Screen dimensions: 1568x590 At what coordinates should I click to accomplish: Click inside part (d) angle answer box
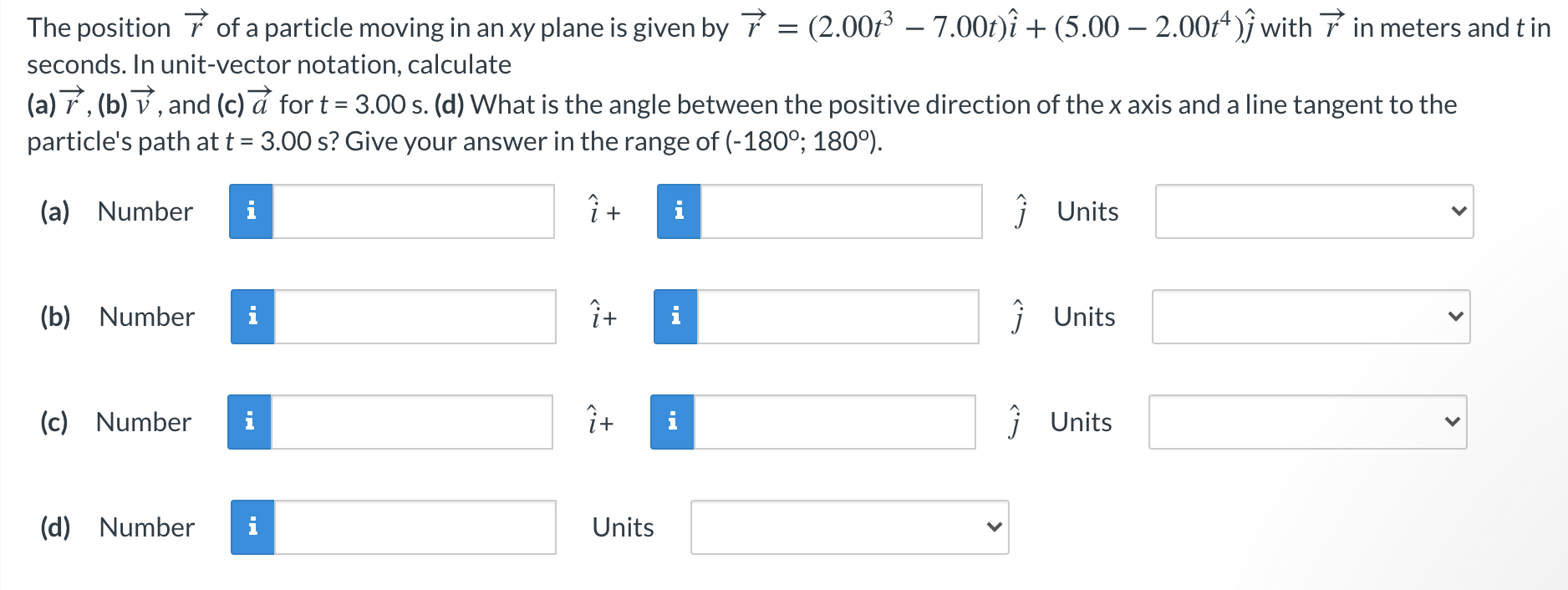point(414,527)
